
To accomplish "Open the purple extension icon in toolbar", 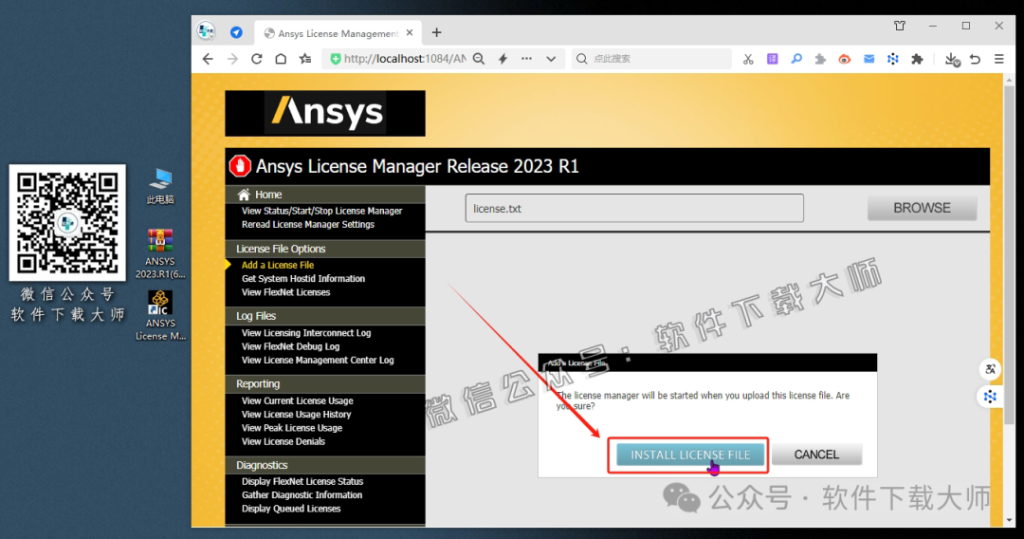I will tap(773, 59).
